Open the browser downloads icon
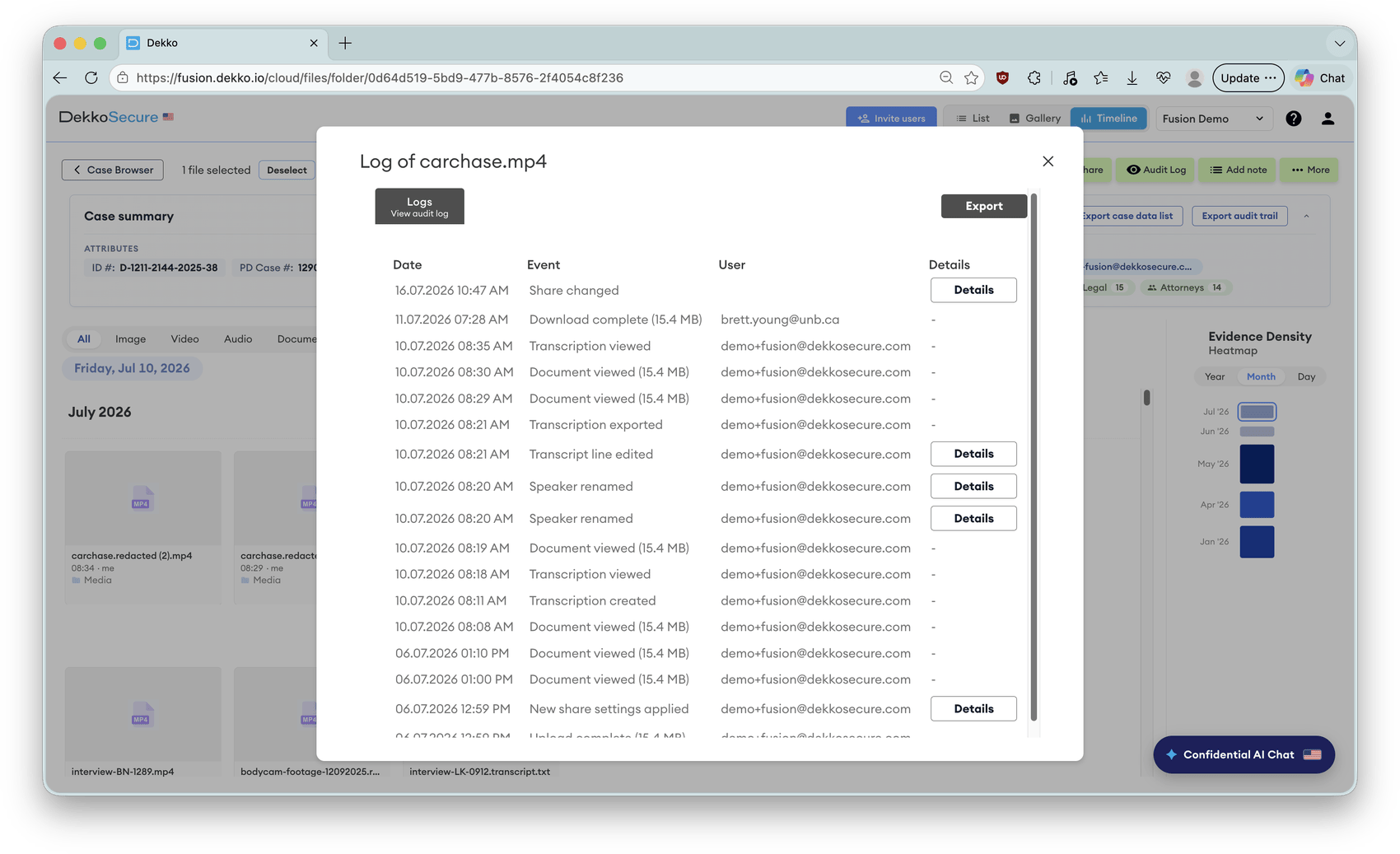The width and height of the screenshot is (1400, 854). click(1132, 77)
